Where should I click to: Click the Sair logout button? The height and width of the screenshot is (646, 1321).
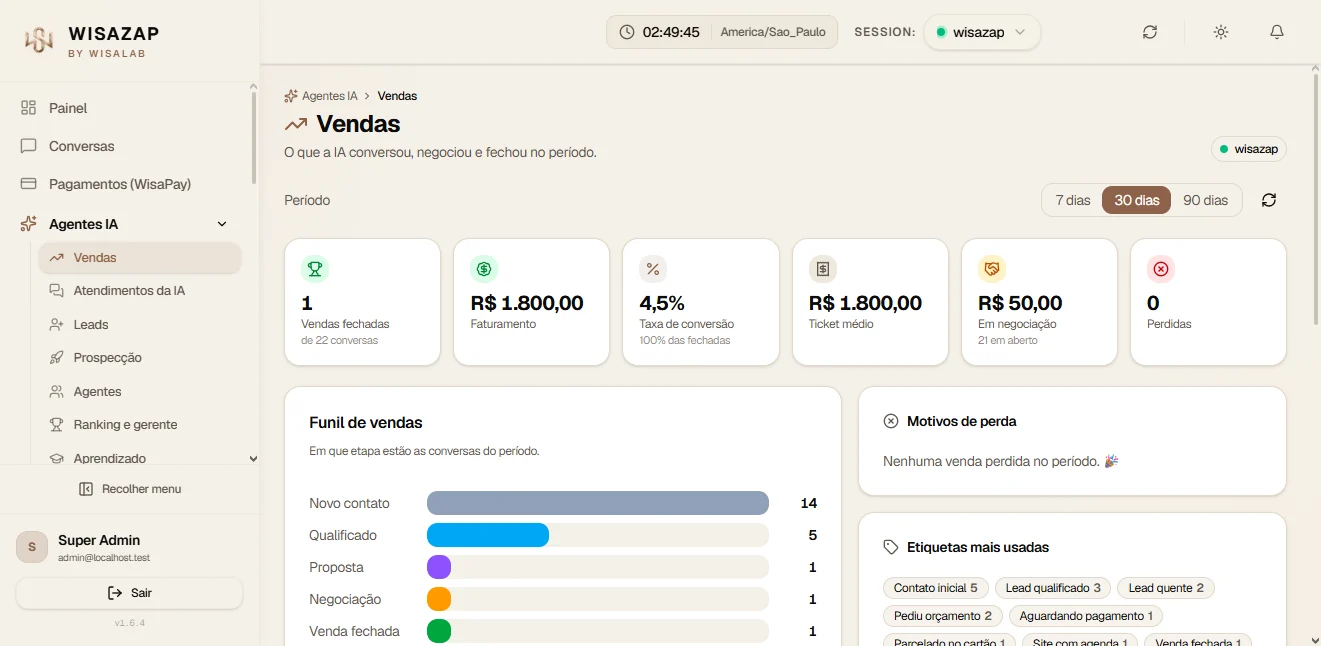(x=129, y=593)
